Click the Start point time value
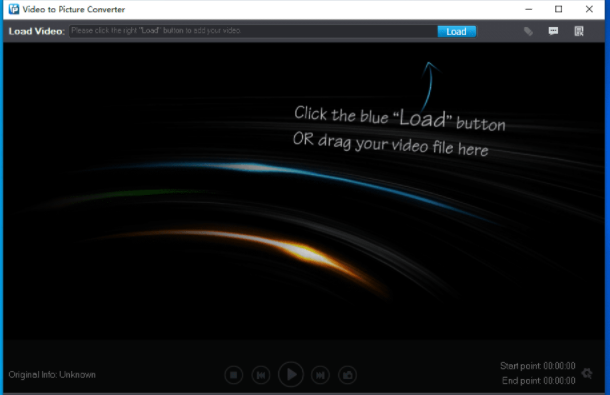The width and height of the screenshot is (610, 395). click(559, 366)
